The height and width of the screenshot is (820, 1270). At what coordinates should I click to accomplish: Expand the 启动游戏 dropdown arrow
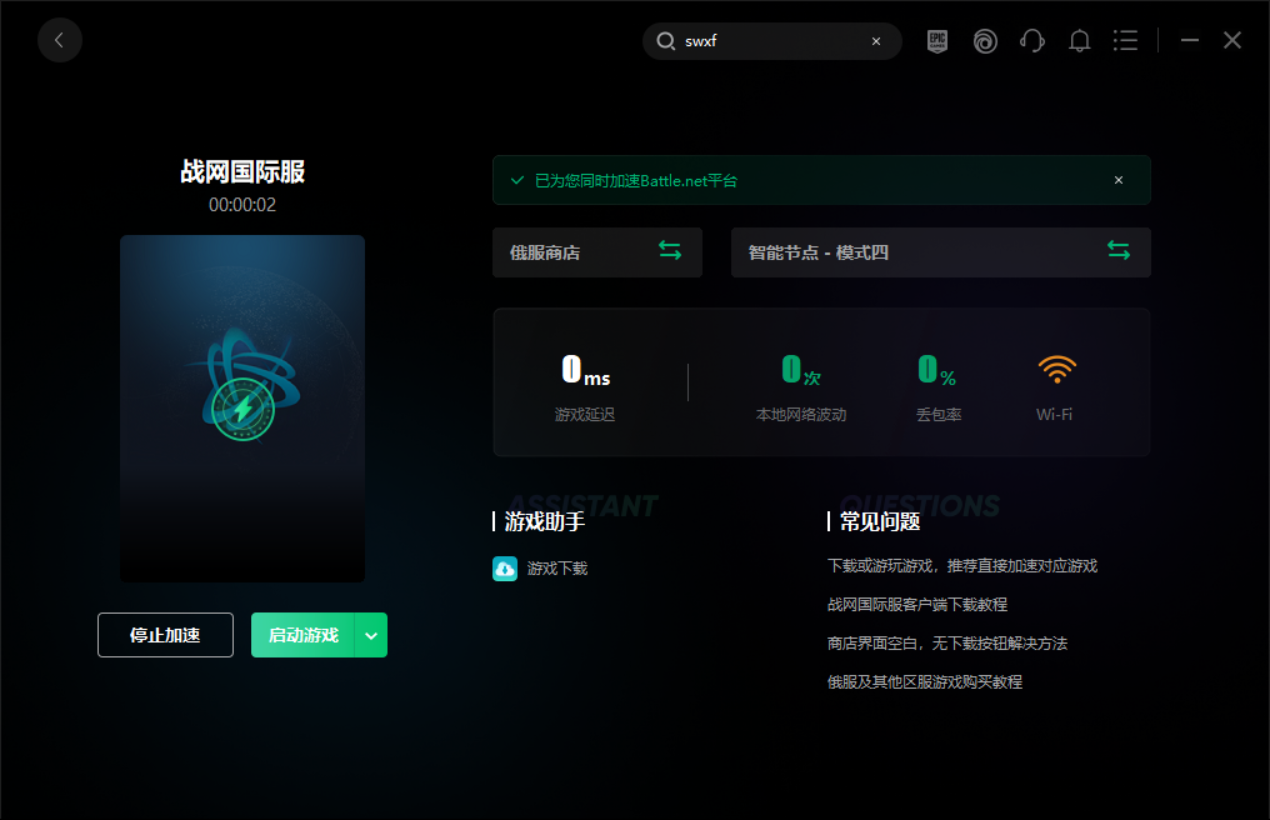pos(371,635)
